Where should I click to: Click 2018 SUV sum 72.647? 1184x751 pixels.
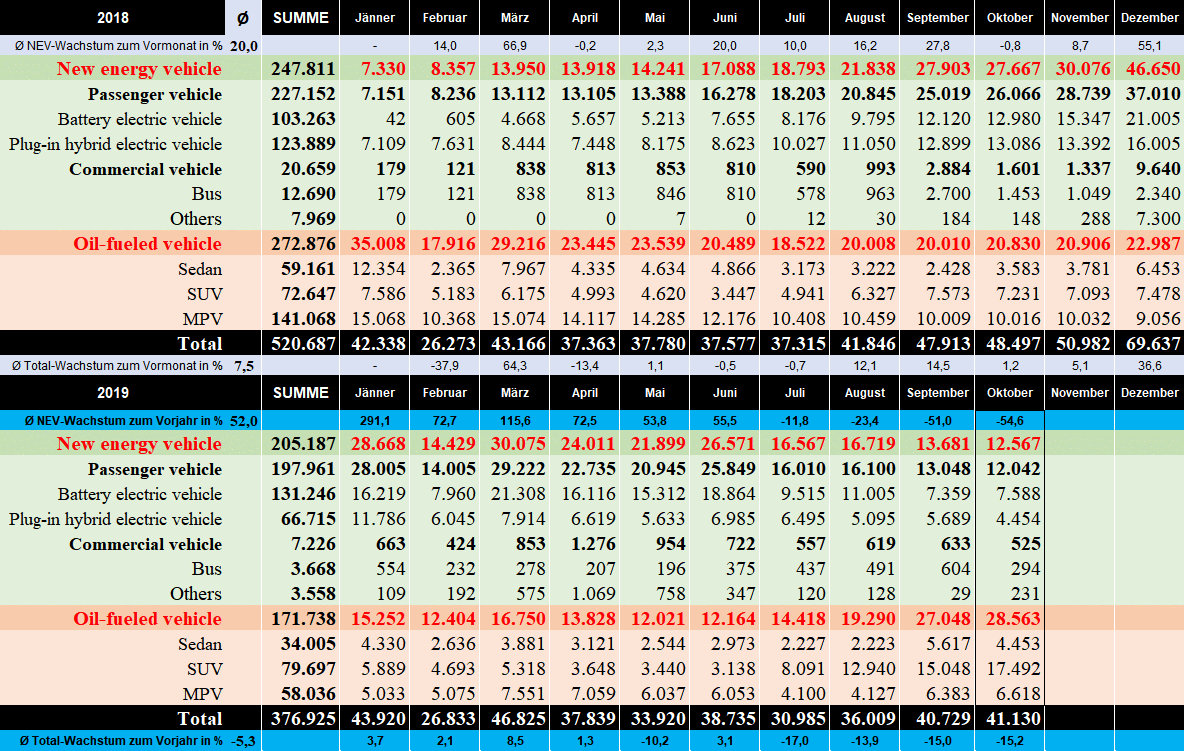click(308, 294)
